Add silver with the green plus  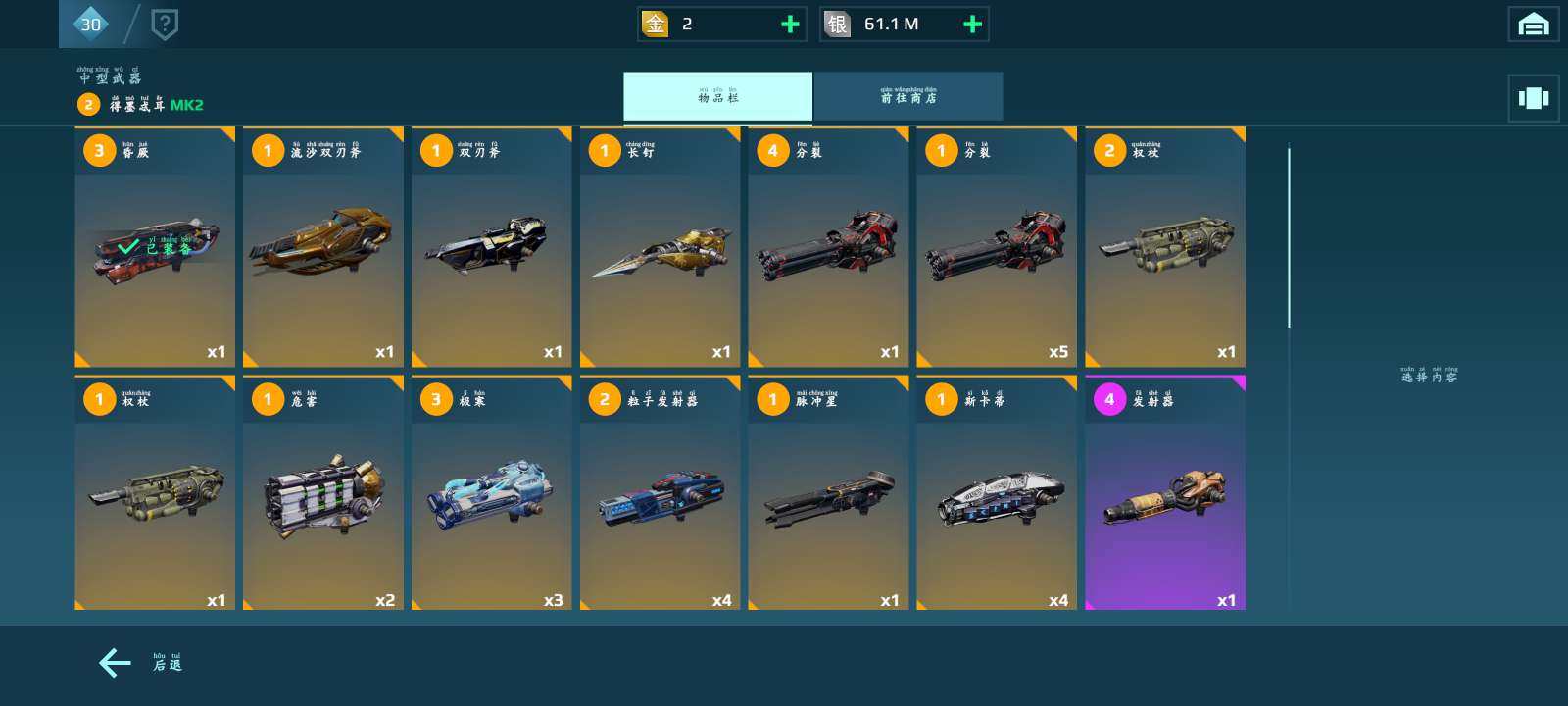pos(972,25)
